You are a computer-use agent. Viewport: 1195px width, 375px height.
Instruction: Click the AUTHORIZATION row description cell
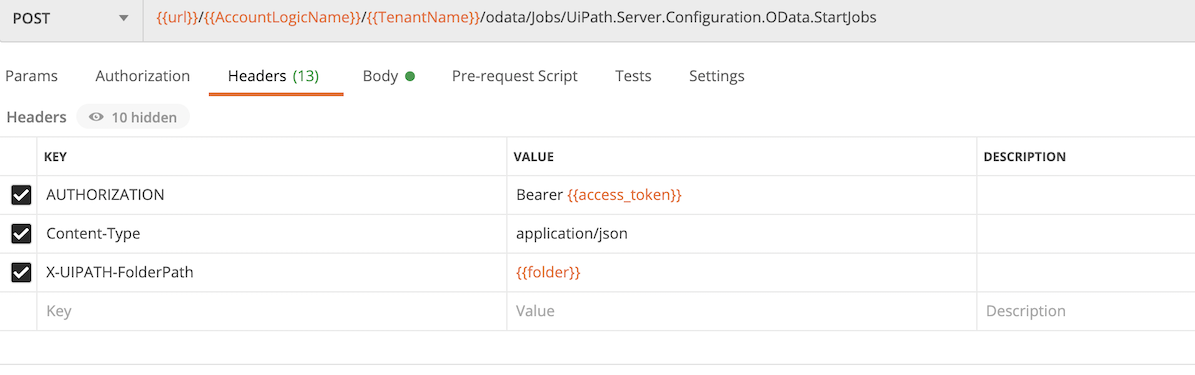pos(1086,195)
